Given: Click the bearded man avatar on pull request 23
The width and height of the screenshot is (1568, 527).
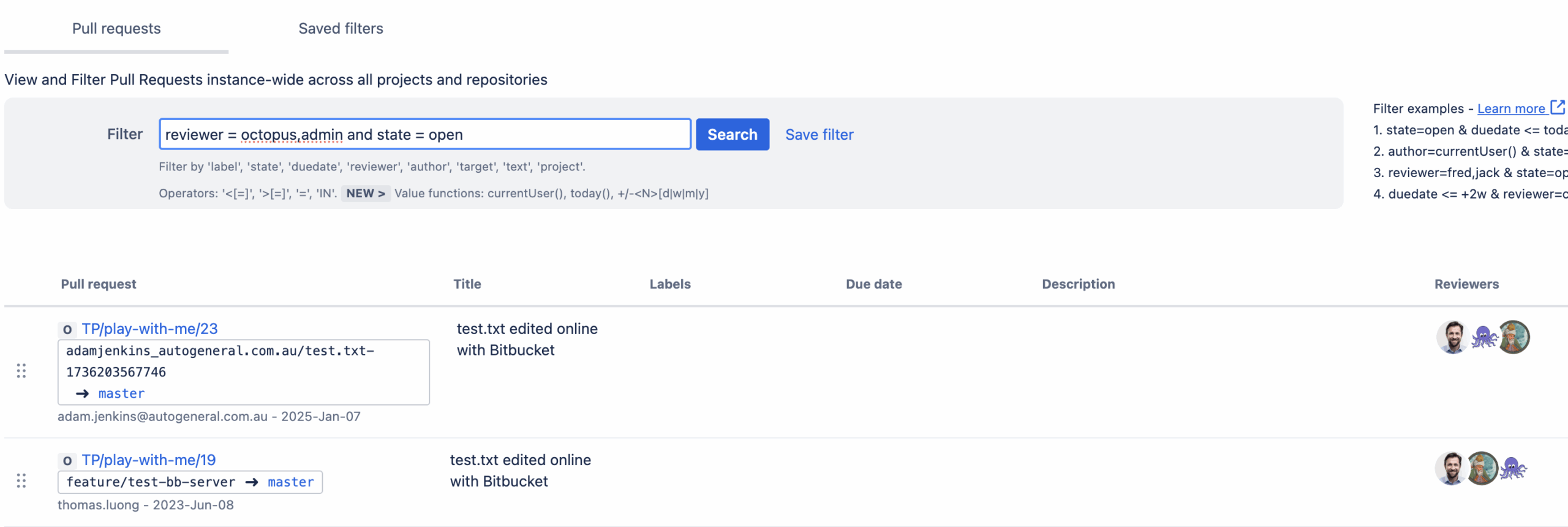Looking at the screenshot, I should pyautogui.click(x=1452, y=337).
